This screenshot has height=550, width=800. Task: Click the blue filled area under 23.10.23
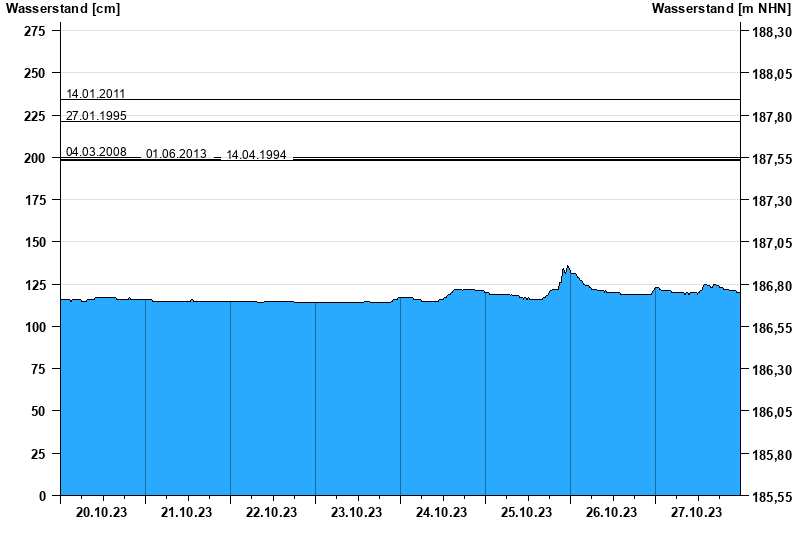[357, 400]
